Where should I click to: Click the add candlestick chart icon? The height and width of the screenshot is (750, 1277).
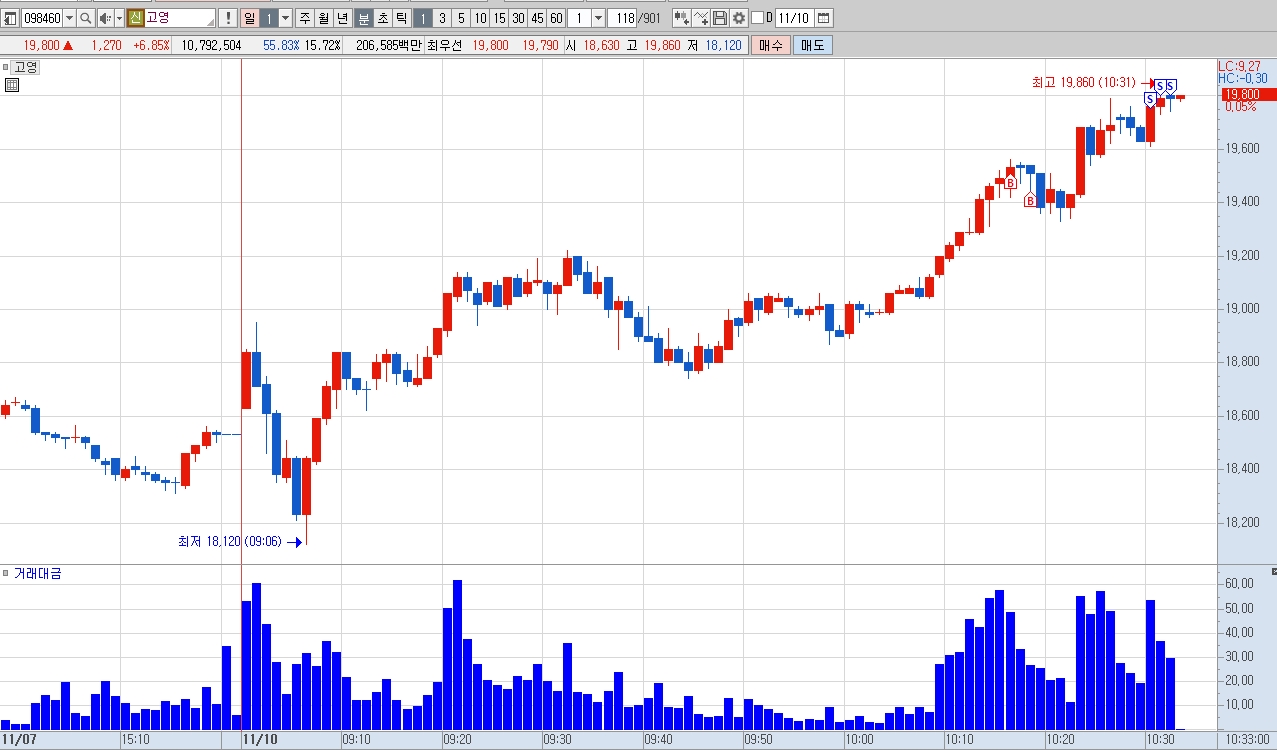click(682, 18)
